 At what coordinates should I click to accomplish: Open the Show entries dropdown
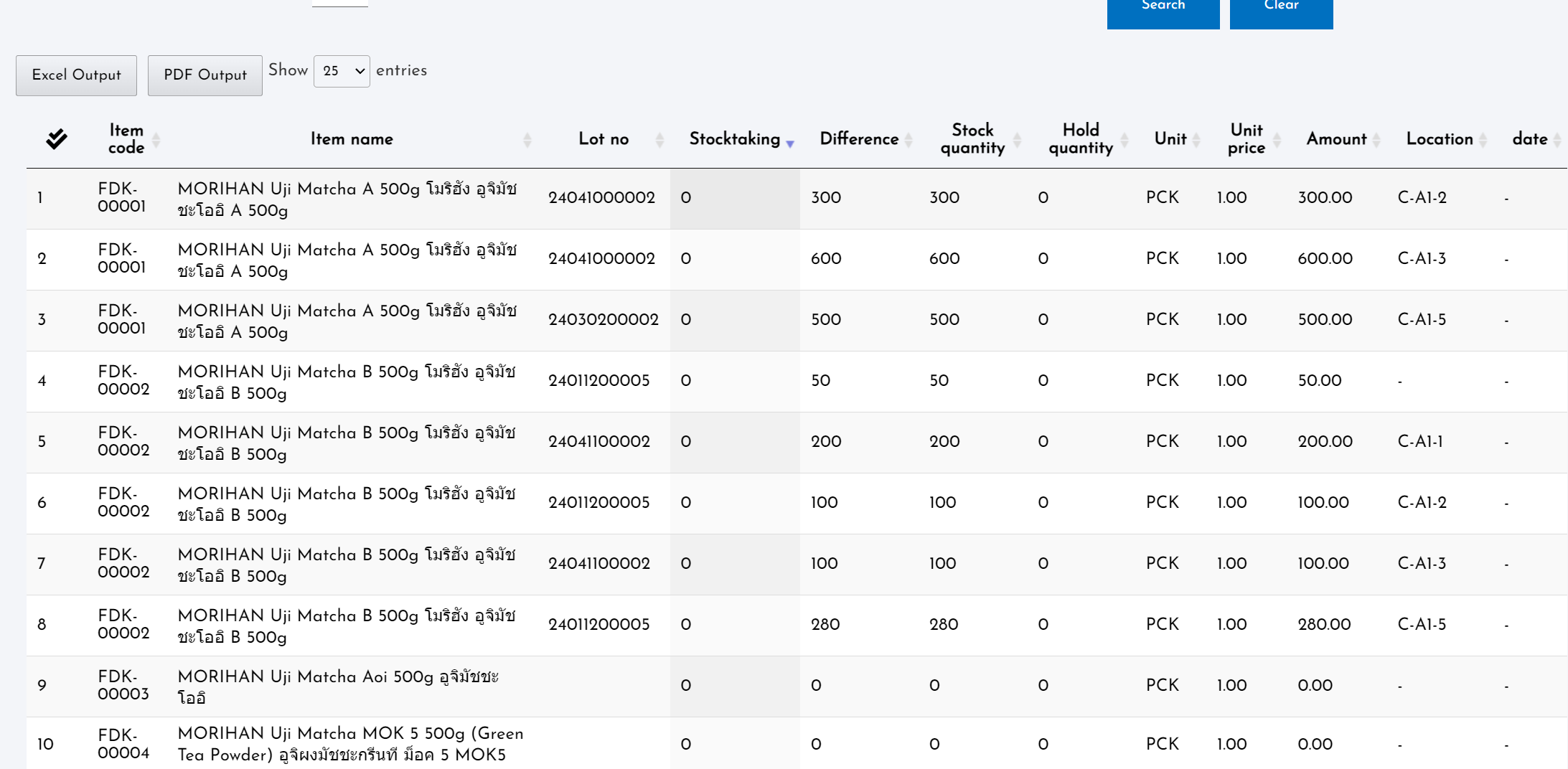click(x=342, y=71)
